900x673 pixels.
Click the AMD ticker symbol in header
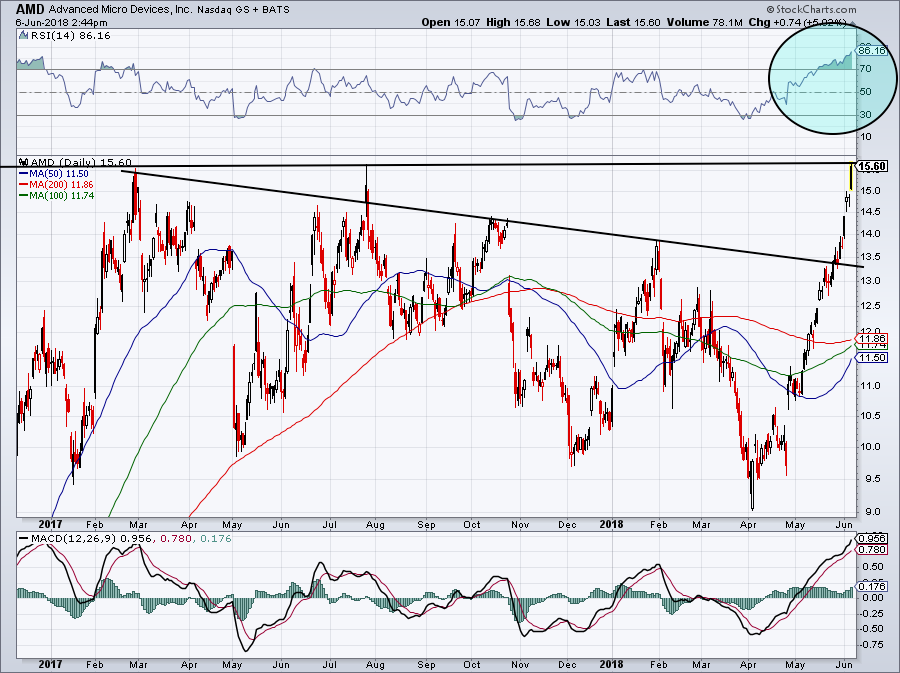point(30,10)
